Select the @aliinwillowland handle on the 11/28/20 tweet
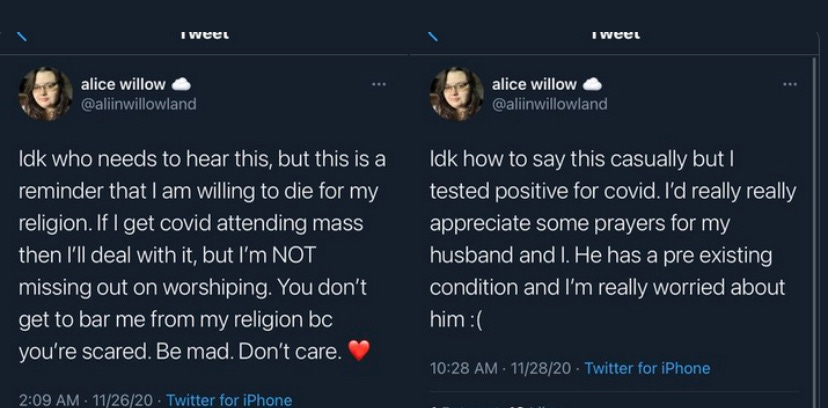 click(x=550, y=104)
